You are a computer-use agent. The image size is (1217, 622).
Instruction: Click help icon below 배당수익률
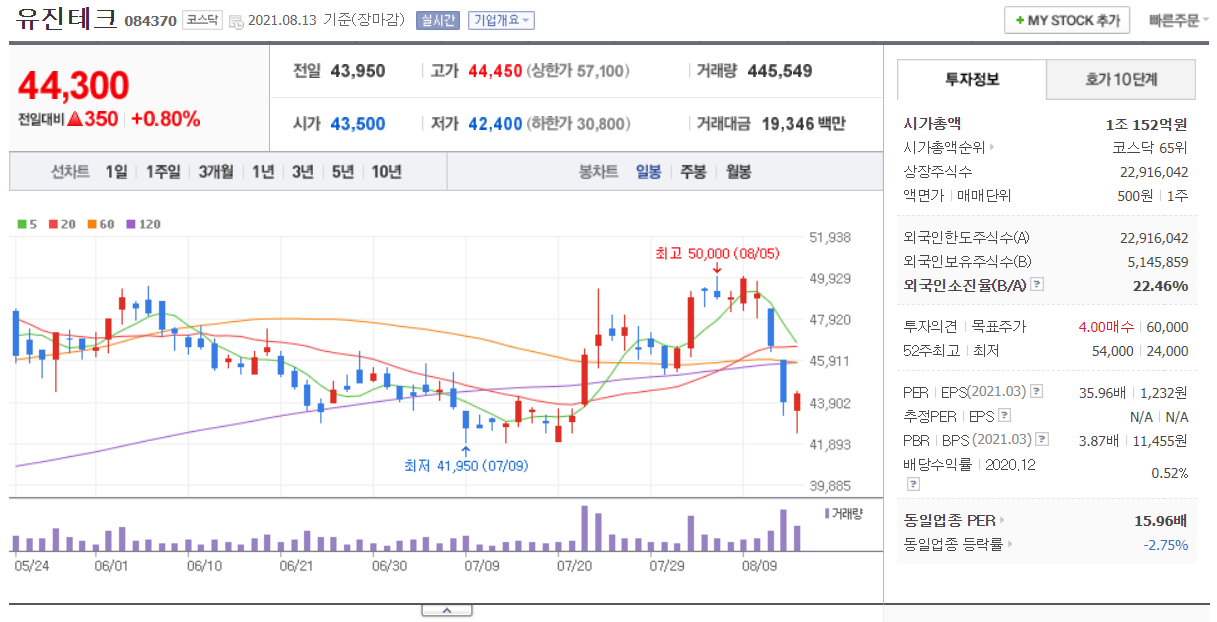[912, 484]
